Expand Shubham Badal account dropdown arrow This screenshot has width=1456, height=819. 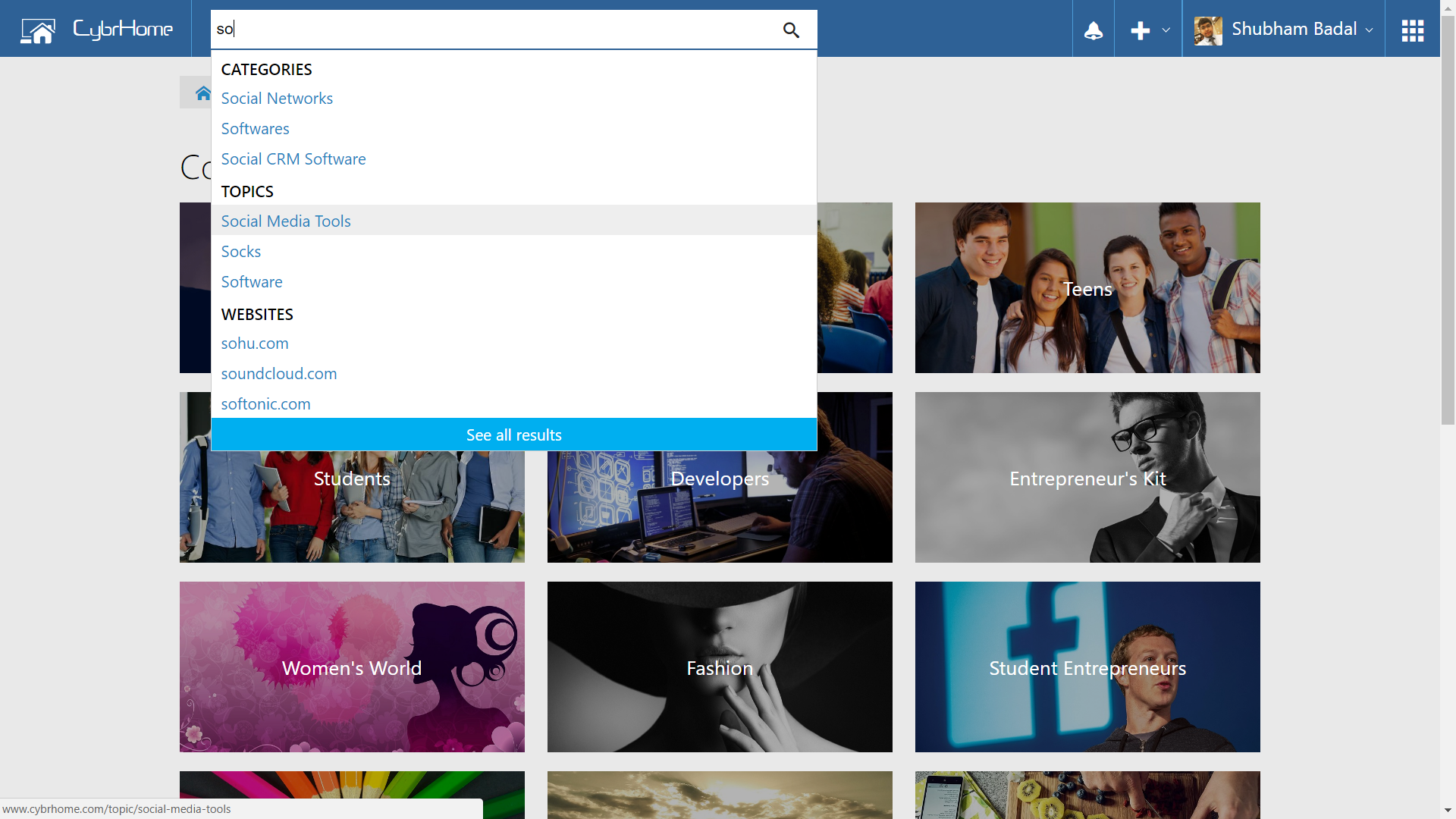(x=1369, y=30)
